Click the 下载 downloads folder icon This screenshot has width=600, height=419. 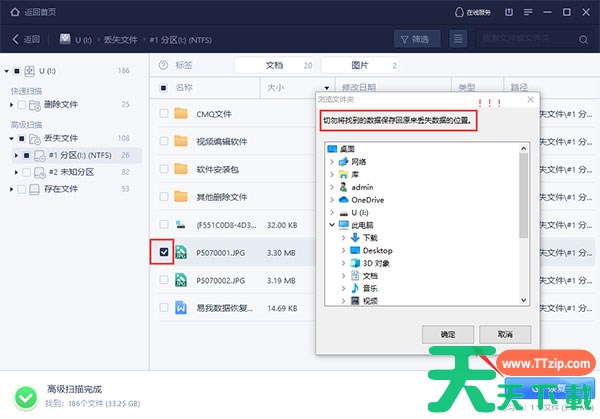tap(355, 237)
